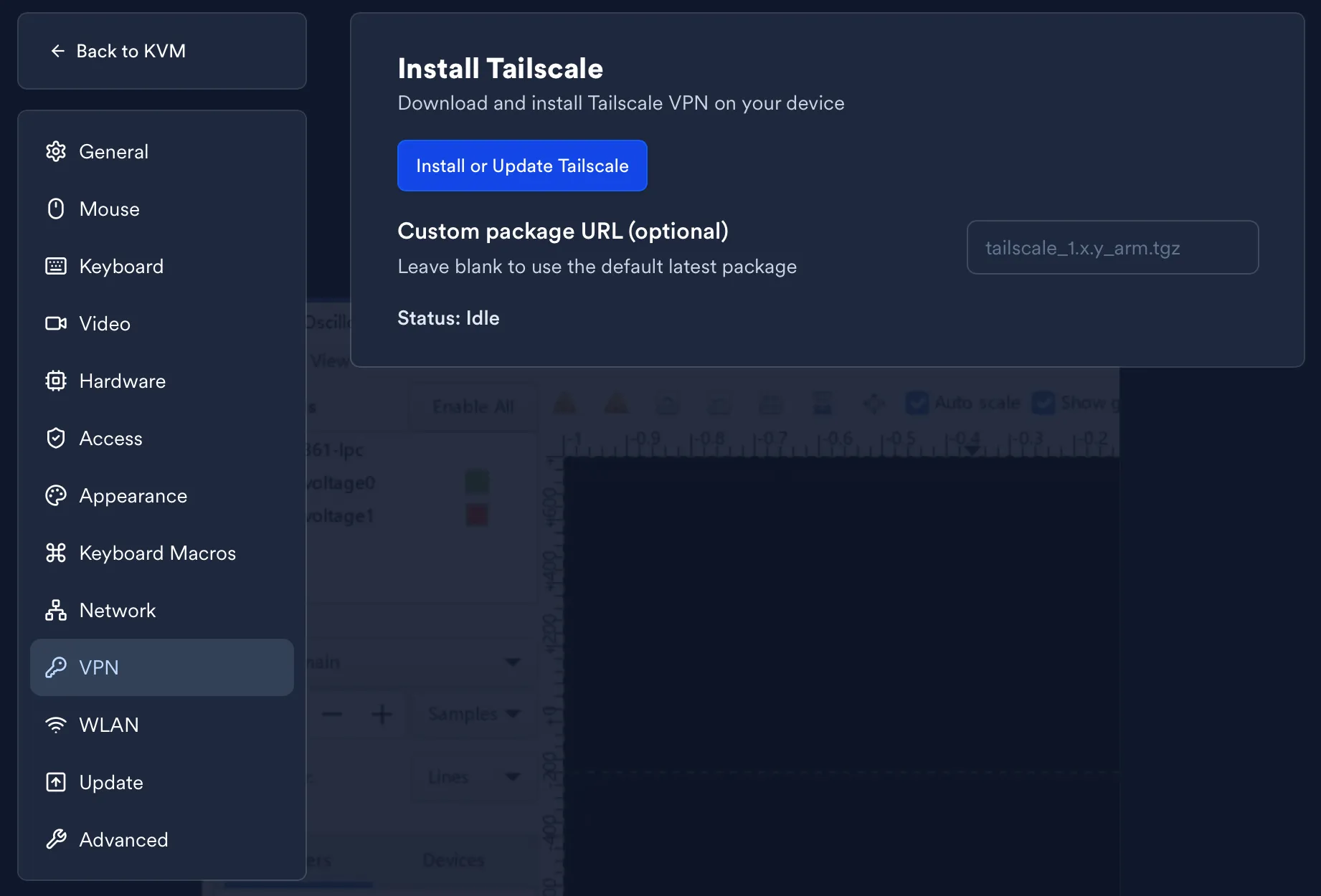Viewport: 1321px width, 896px height.
Task: Open the Lines dropdown
Action: [x=473, y=777]
